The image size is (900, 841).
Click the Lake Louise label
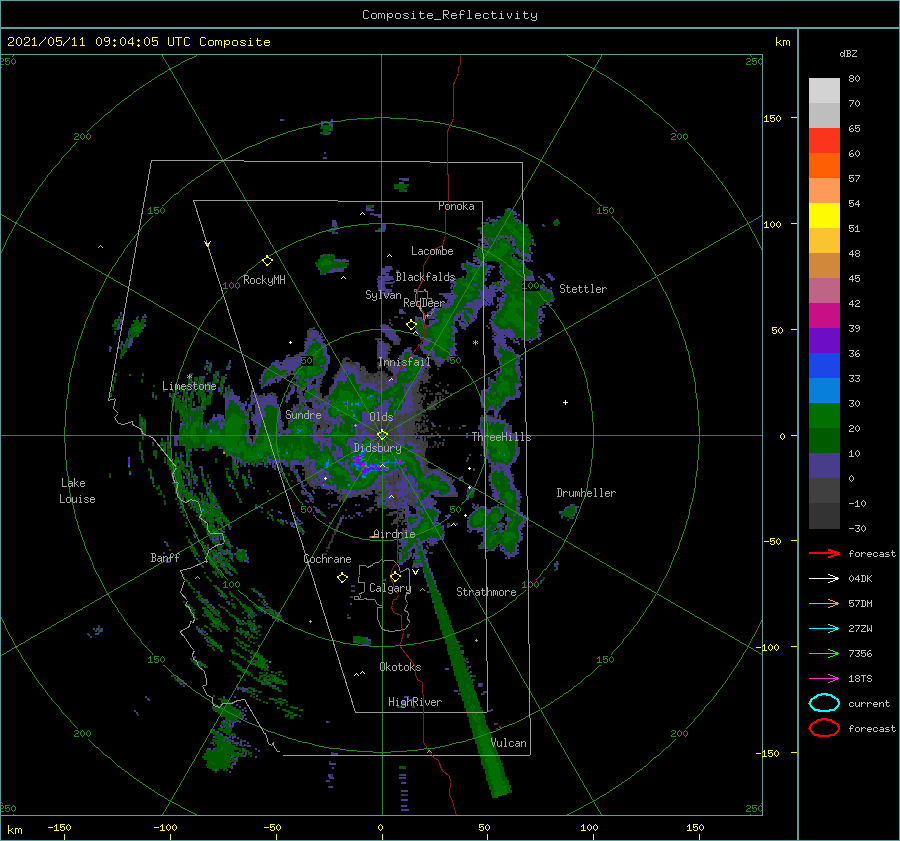click(x=77, y=491)
